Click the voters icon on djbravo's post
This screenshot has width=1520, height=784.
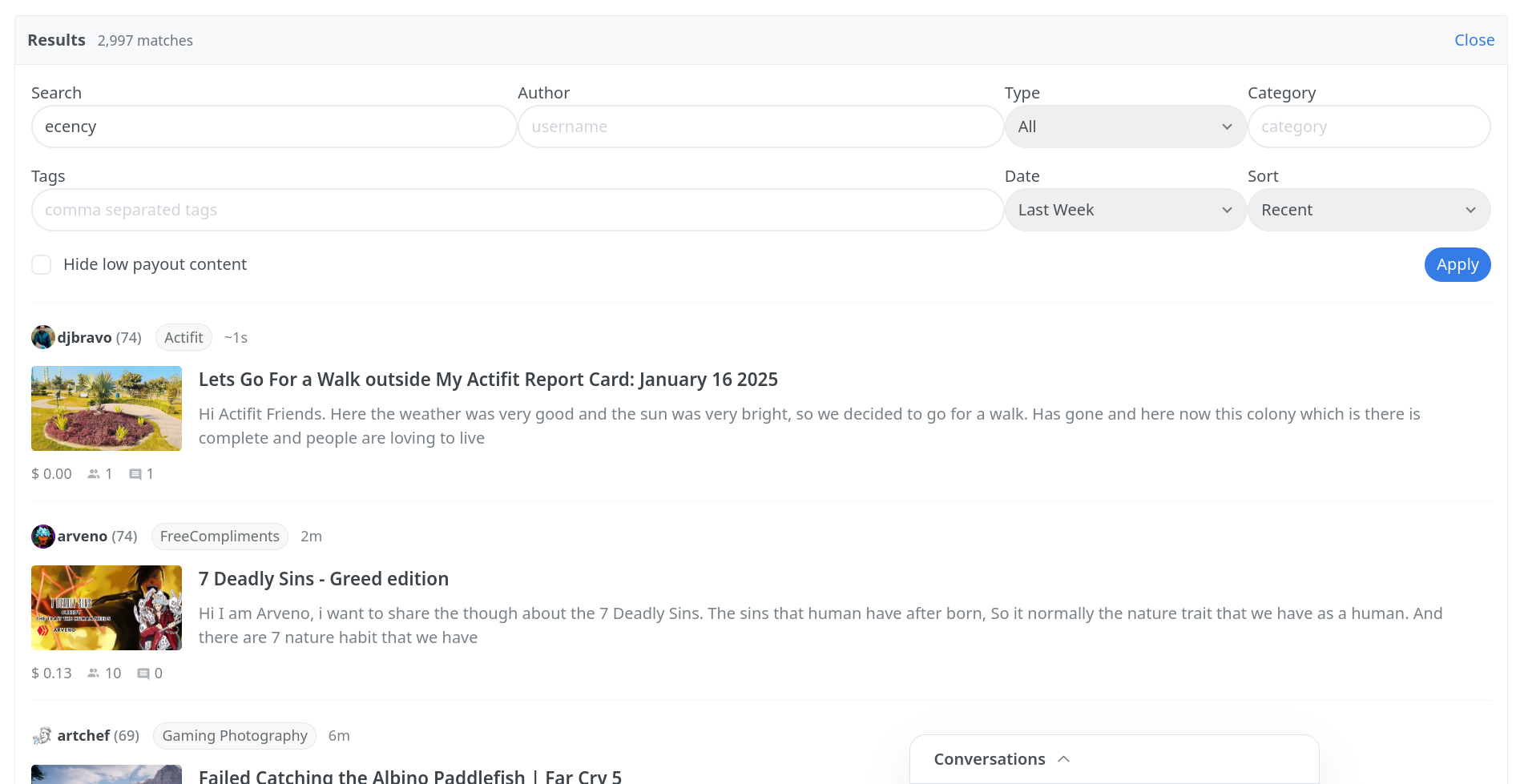[x=94, y=474]
